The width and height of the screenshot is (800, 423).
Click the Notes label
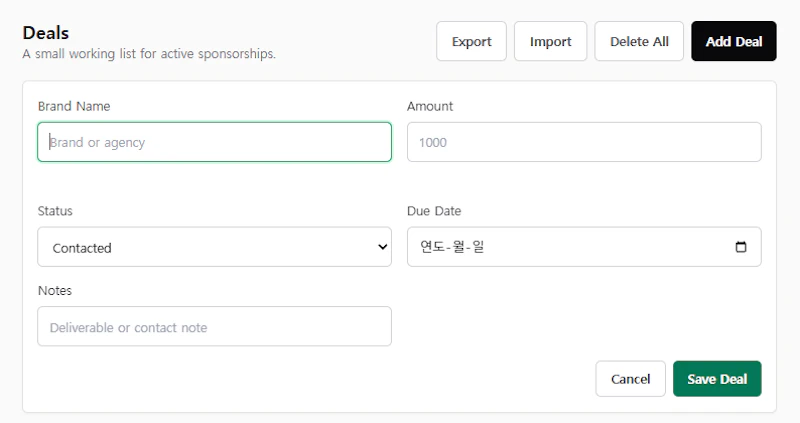coord(55,290)
